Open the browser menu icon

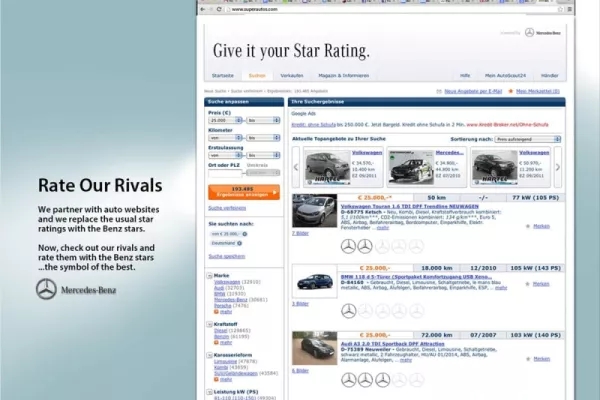[x=569, y=9]
